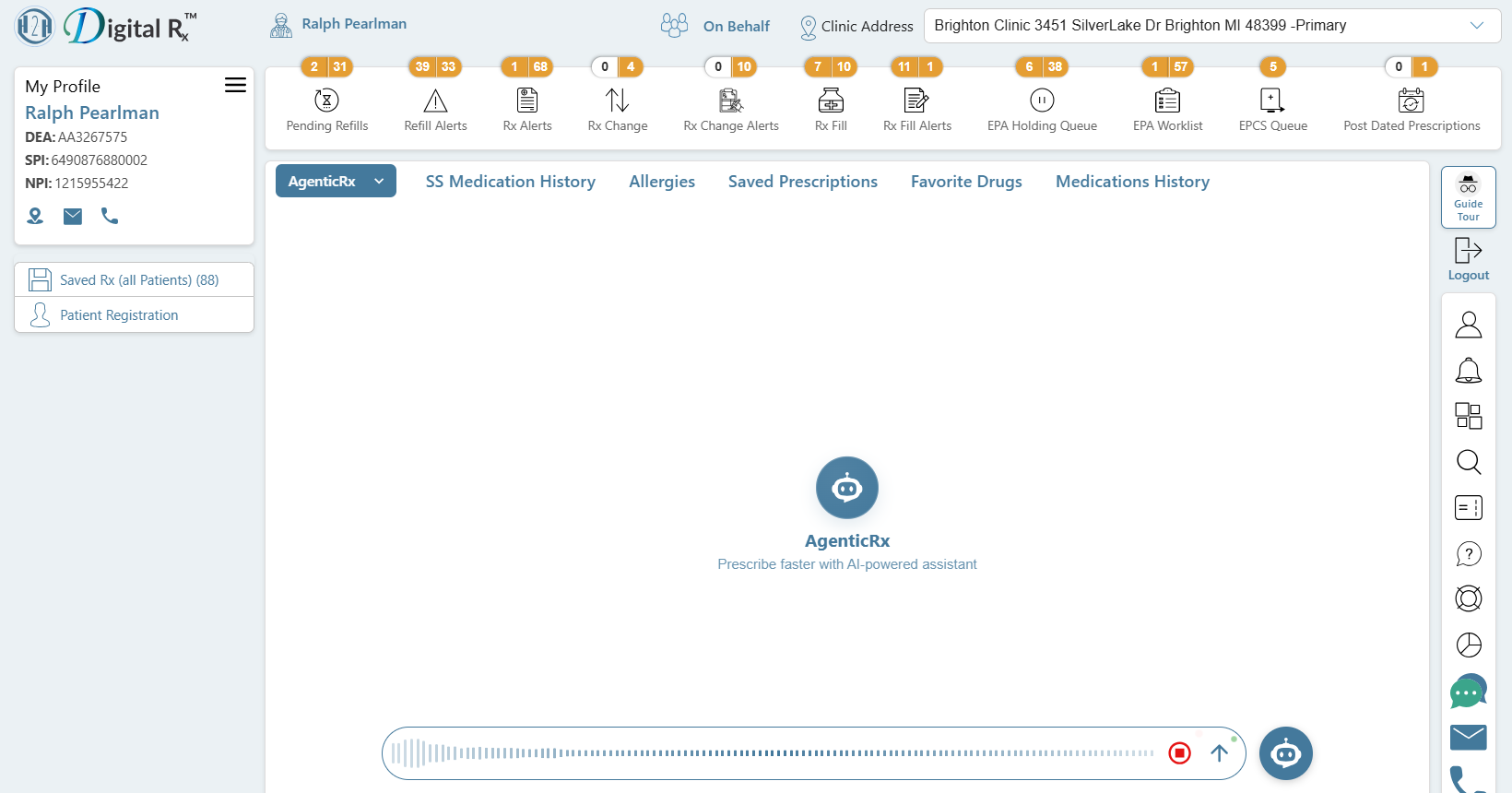
Task: Open the chat bubbles icon
Action: [1469, 691]
